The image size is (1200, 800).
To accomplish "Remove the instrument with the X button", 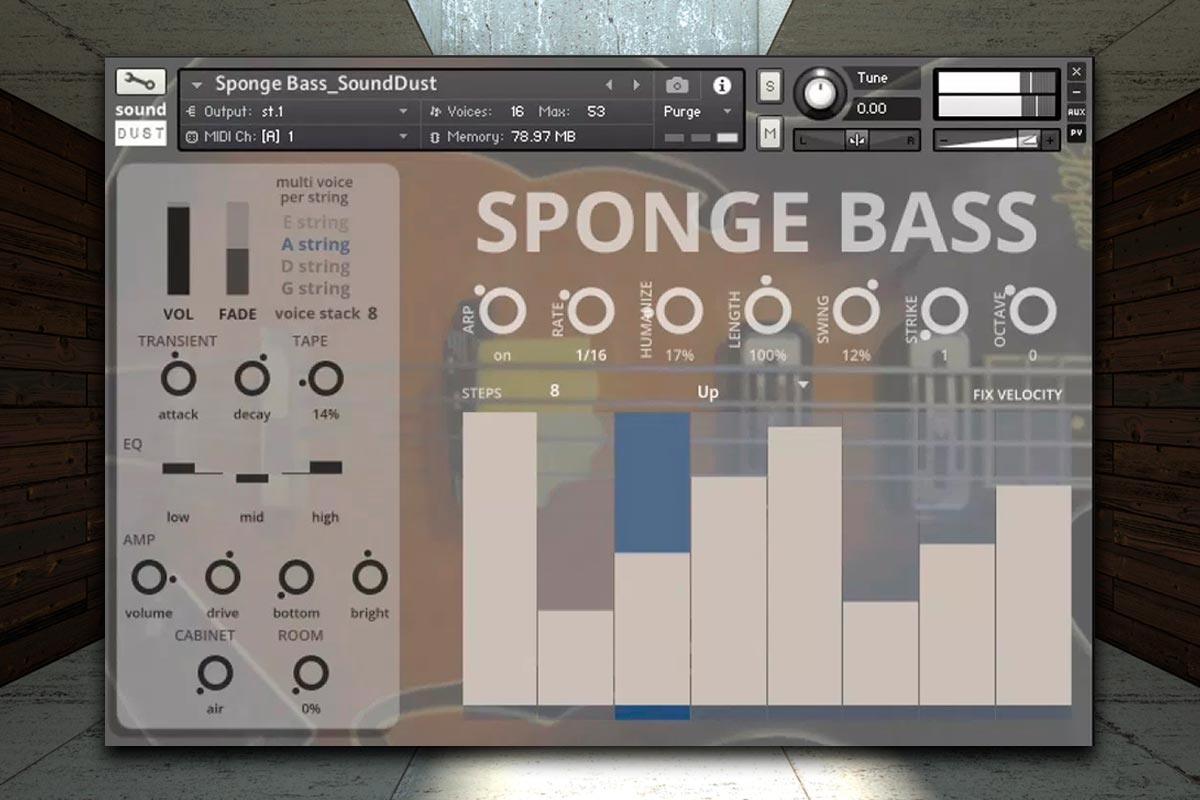I will (x=1076, y=72).
